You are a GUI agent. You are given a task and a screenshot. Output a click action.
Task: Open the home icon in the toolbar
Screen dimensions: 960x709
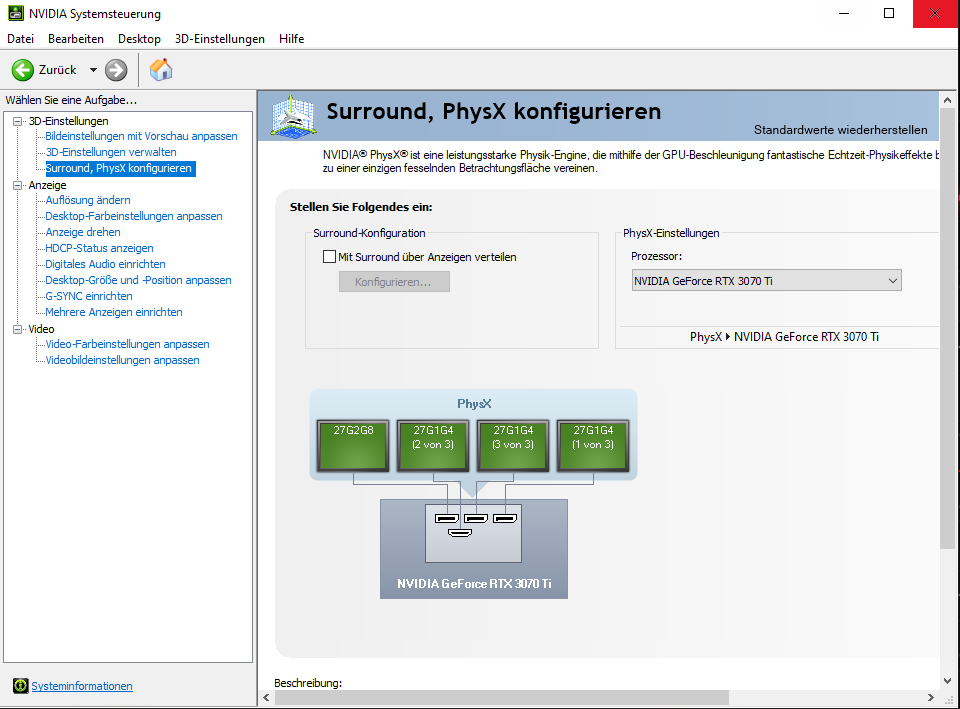161,70
